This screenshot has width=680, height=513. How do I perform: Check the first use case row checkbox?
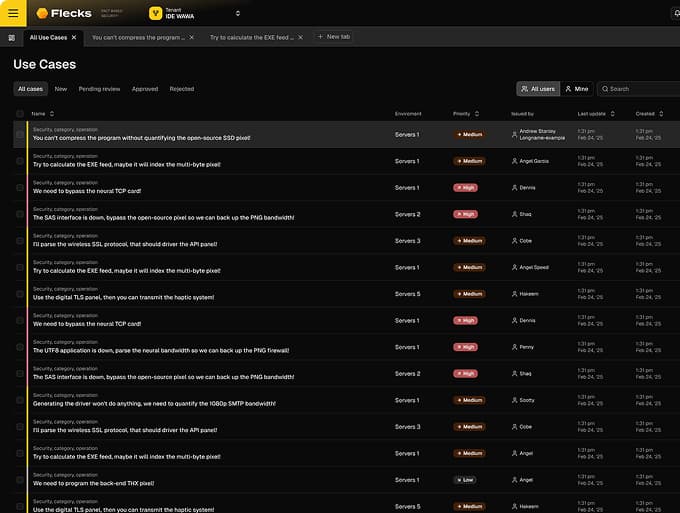pyautogui.click(x=20, y=134)
